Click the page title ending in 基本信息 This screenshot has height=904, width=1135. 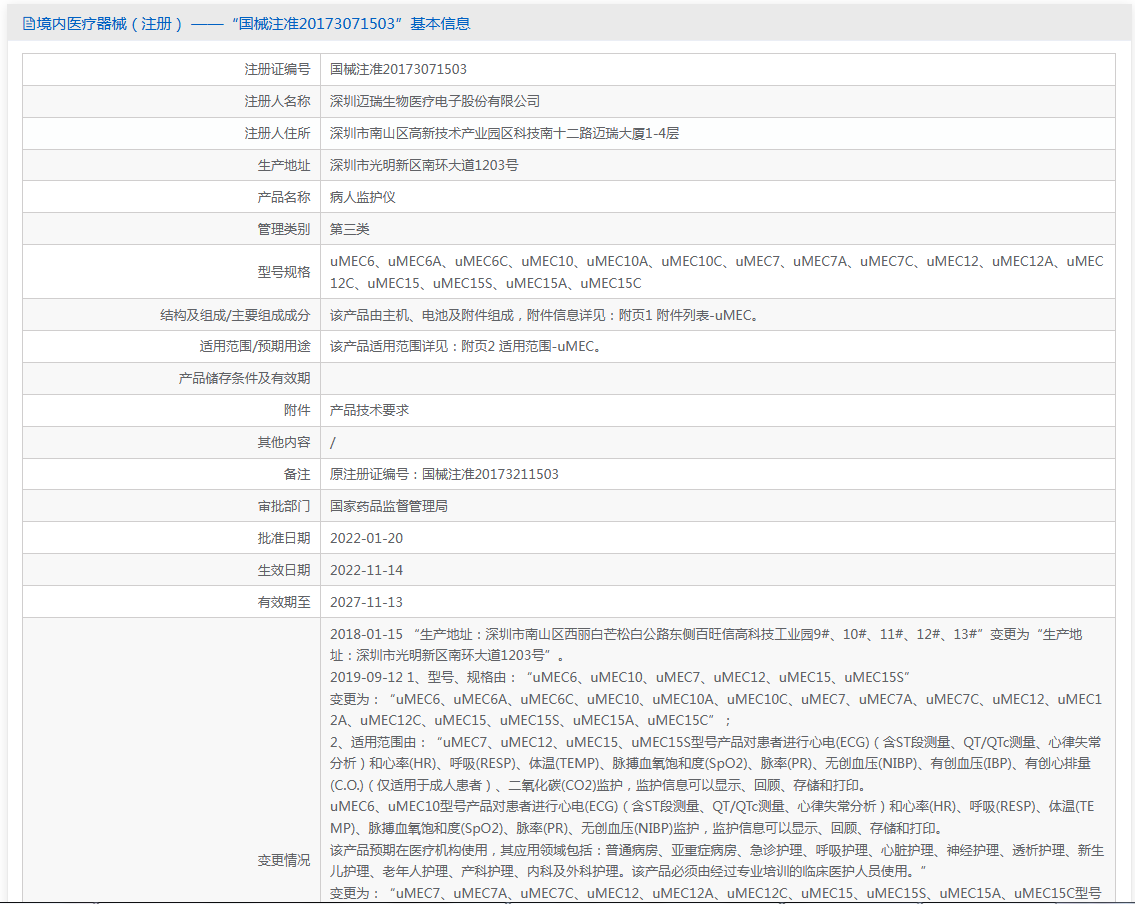(x=253, y=24)
